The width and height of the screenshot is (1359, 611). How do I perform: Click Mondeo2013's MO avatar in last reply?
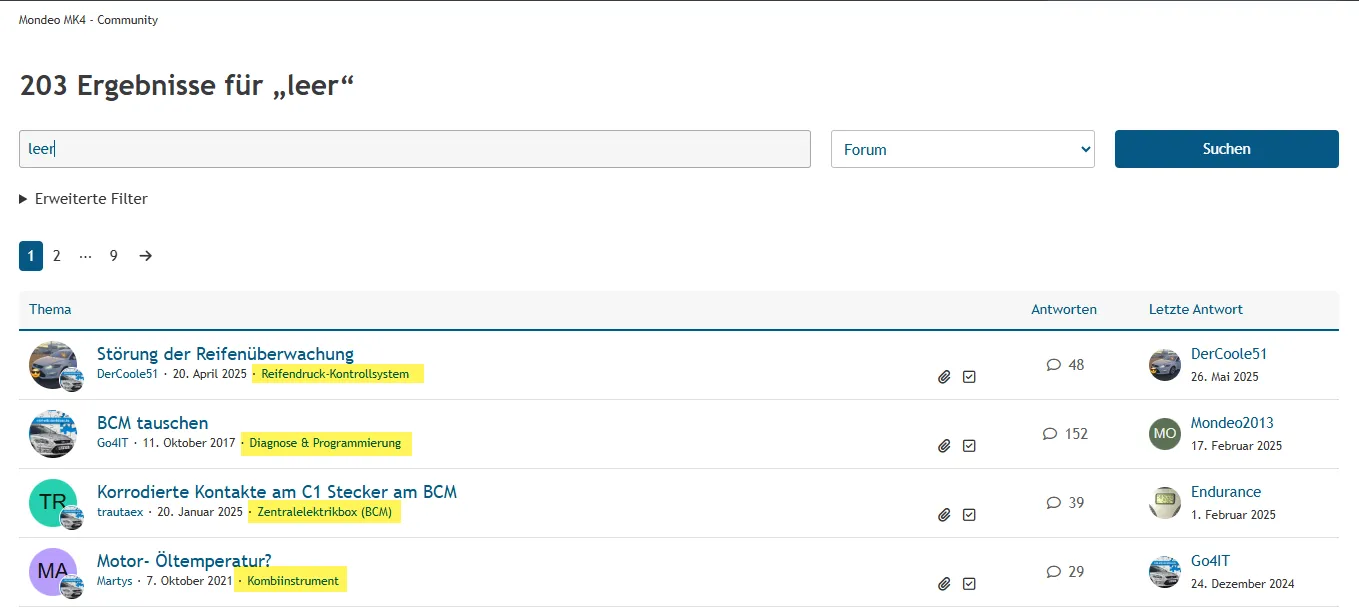1165,434
